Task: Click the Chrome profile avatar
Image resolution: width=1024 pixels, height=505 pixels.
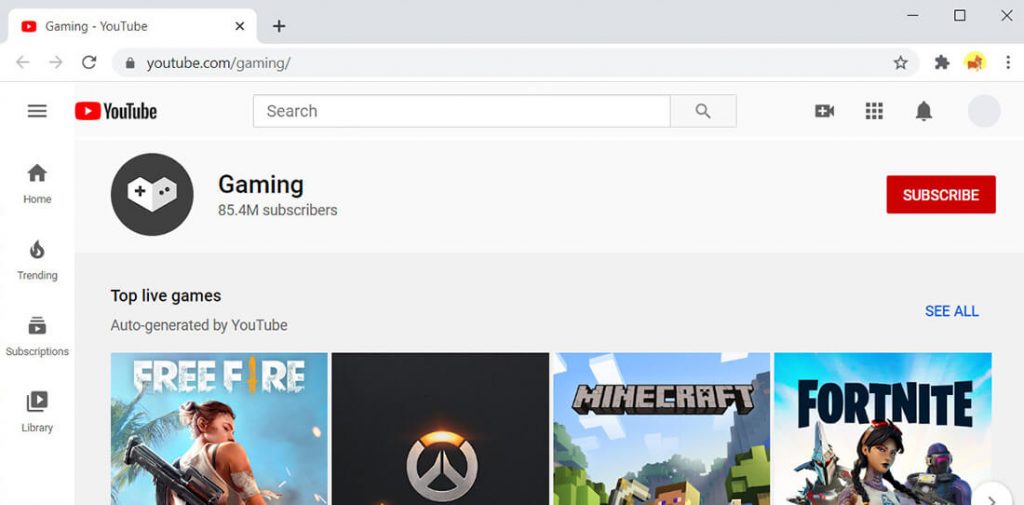Action: 975,63
